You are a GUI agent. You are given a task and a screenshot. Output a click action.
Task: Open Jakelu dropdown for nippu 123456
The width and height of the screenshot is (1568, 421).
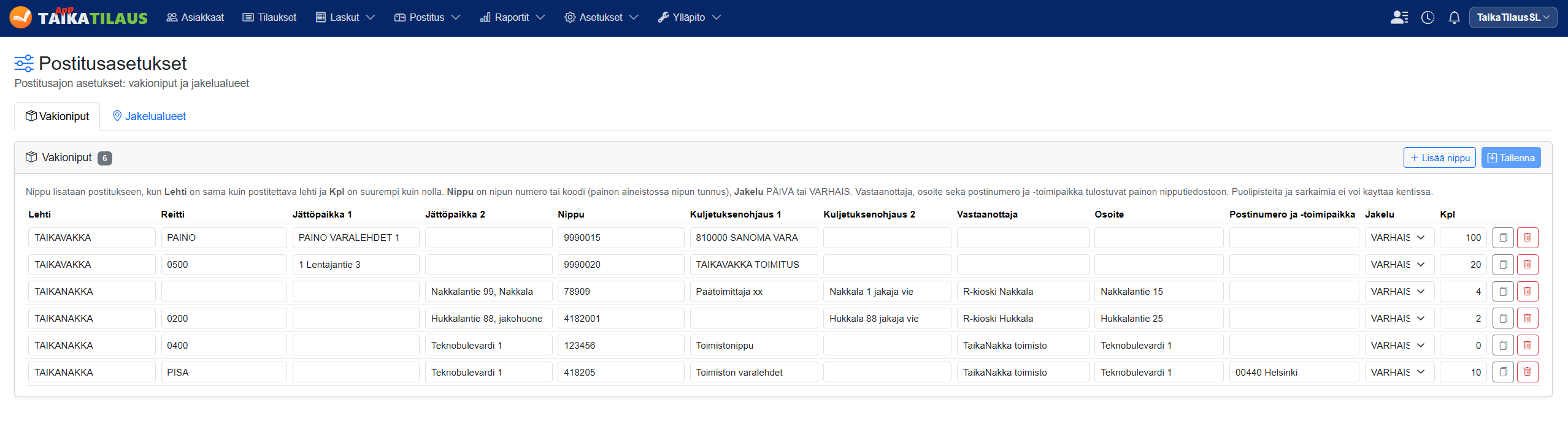click(1399, 346)
